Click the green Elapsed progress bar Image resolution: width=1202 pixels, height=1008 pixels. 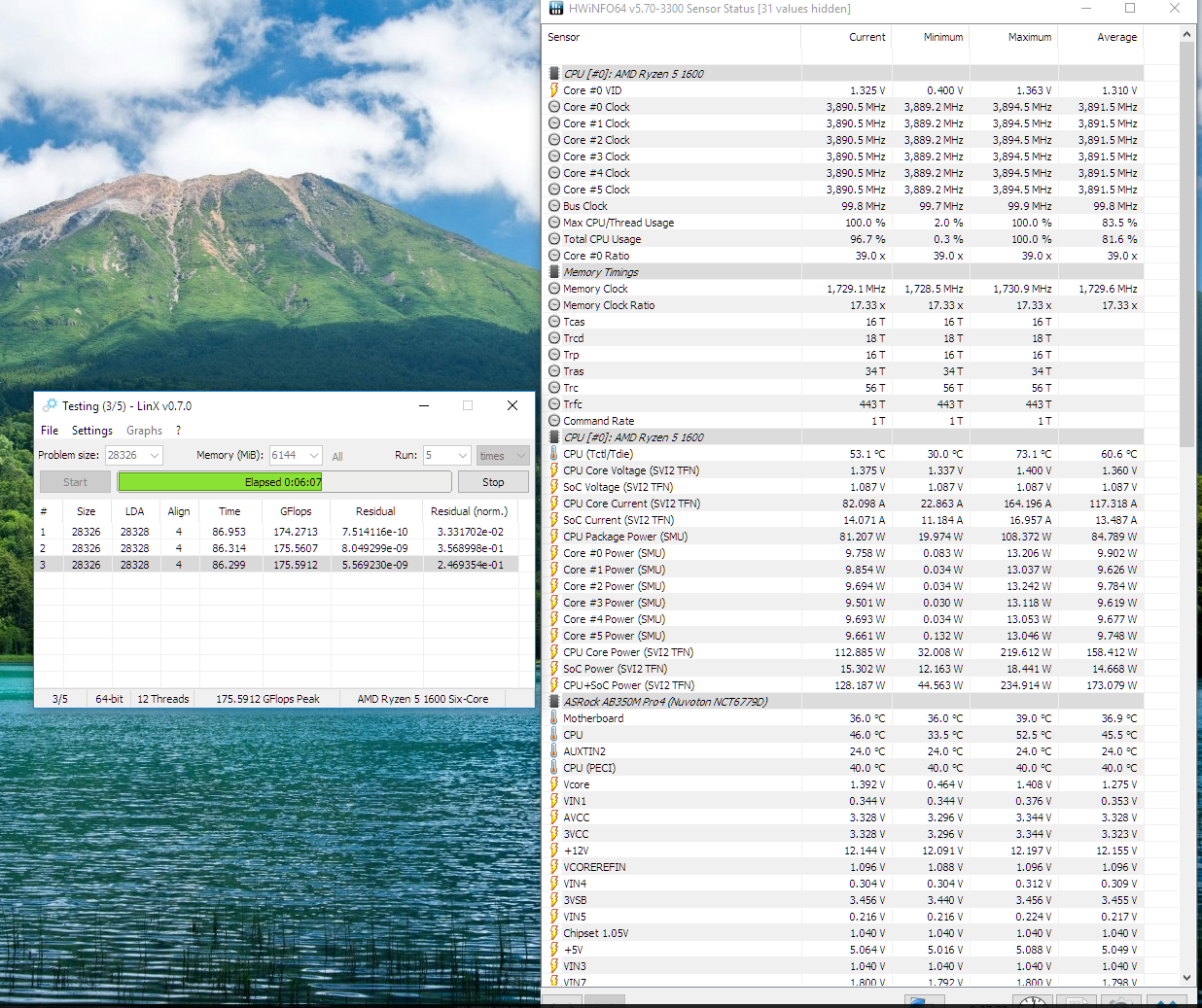(284, 482)
